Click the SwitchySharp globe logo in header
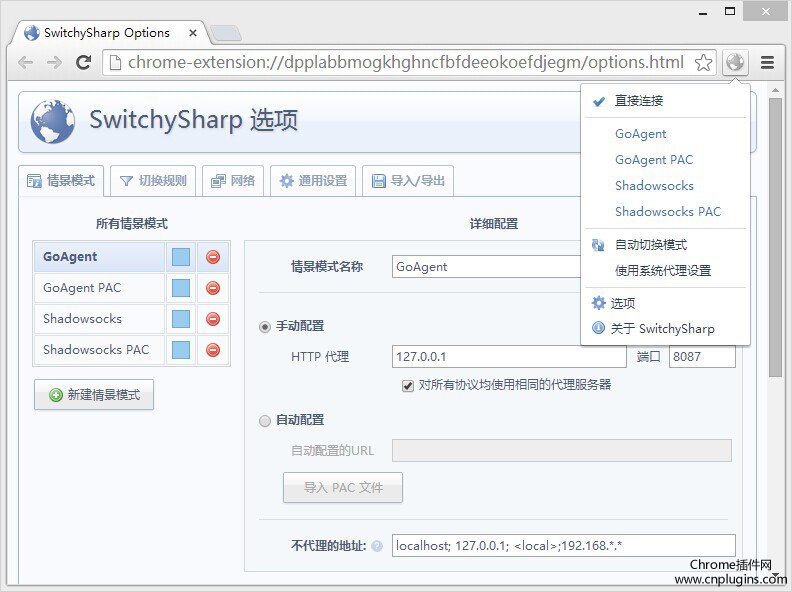The width and height of the screenshot is (792, 592). pos(53,122)
